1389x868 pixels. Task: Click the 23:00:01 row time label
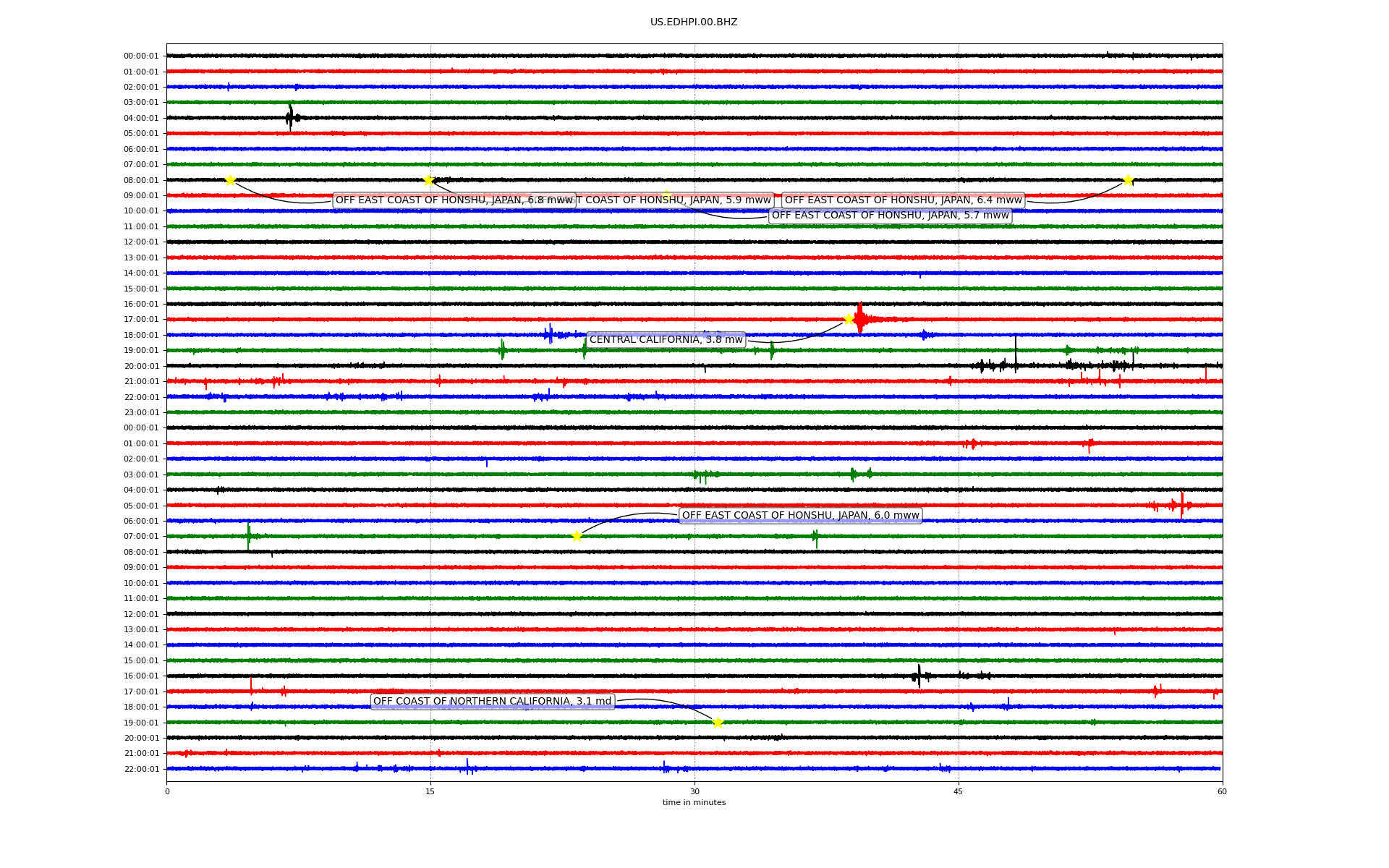[141, 413]
